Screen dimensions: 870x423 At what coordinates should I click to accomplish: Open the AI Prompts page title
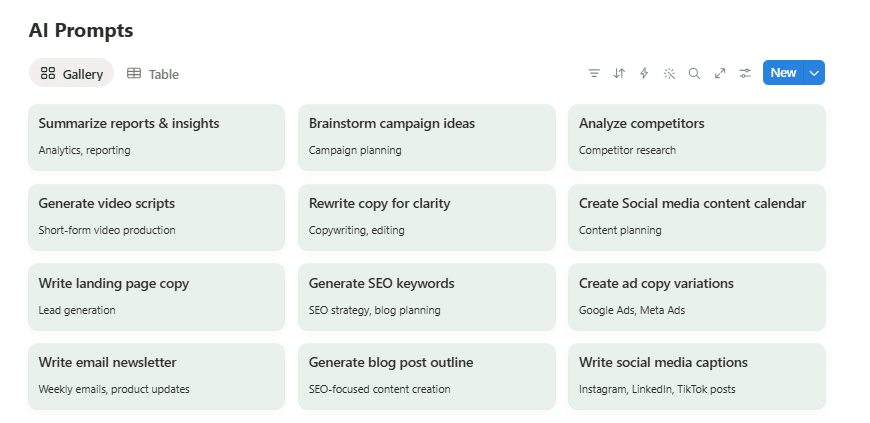[x=81, y=30]
